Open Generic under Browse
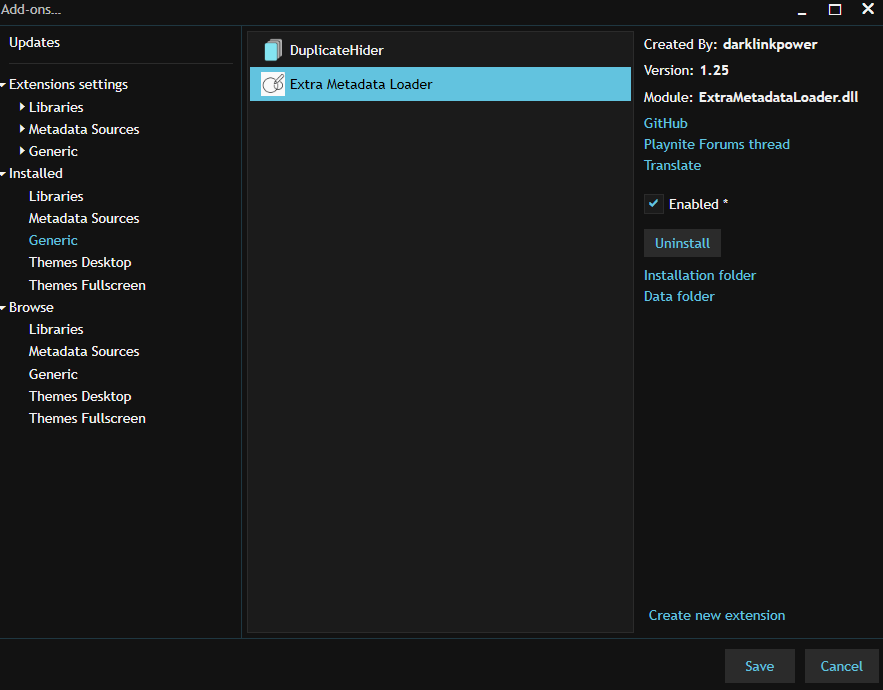Viewport: 883px width, 690px height. [53, 374]
